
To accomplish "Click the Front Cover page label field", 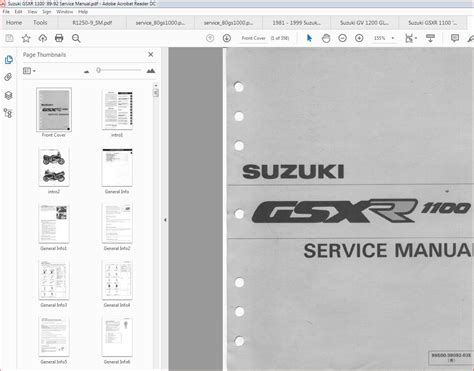I will click(x=253, y=38).
